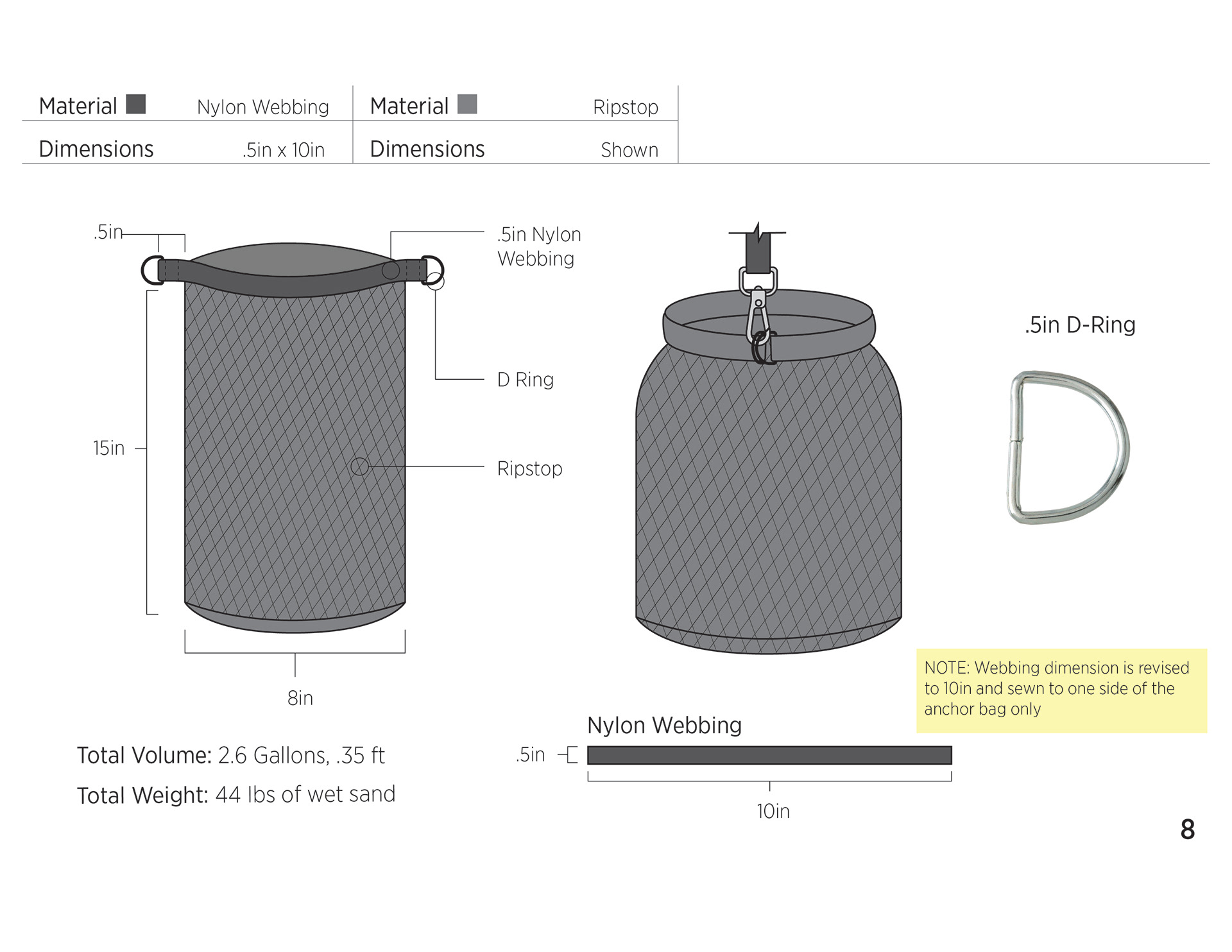Click the dark Nylon Webbing material swatch
The image size is (1232, 952).
point(136,104)
